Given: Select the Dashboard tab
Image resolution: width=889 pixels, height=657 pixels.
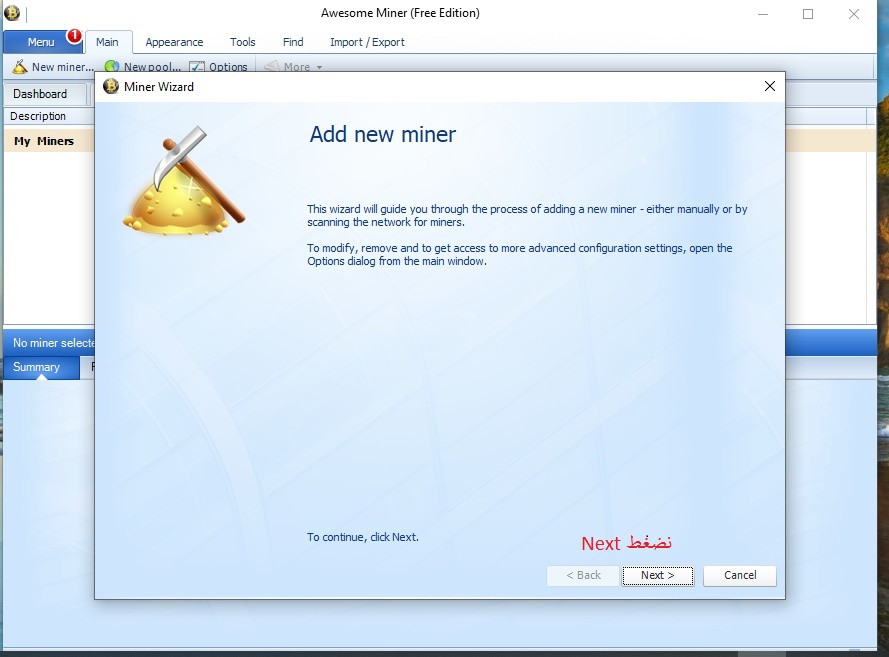Looking at the screenshot, I should (45, 94).
